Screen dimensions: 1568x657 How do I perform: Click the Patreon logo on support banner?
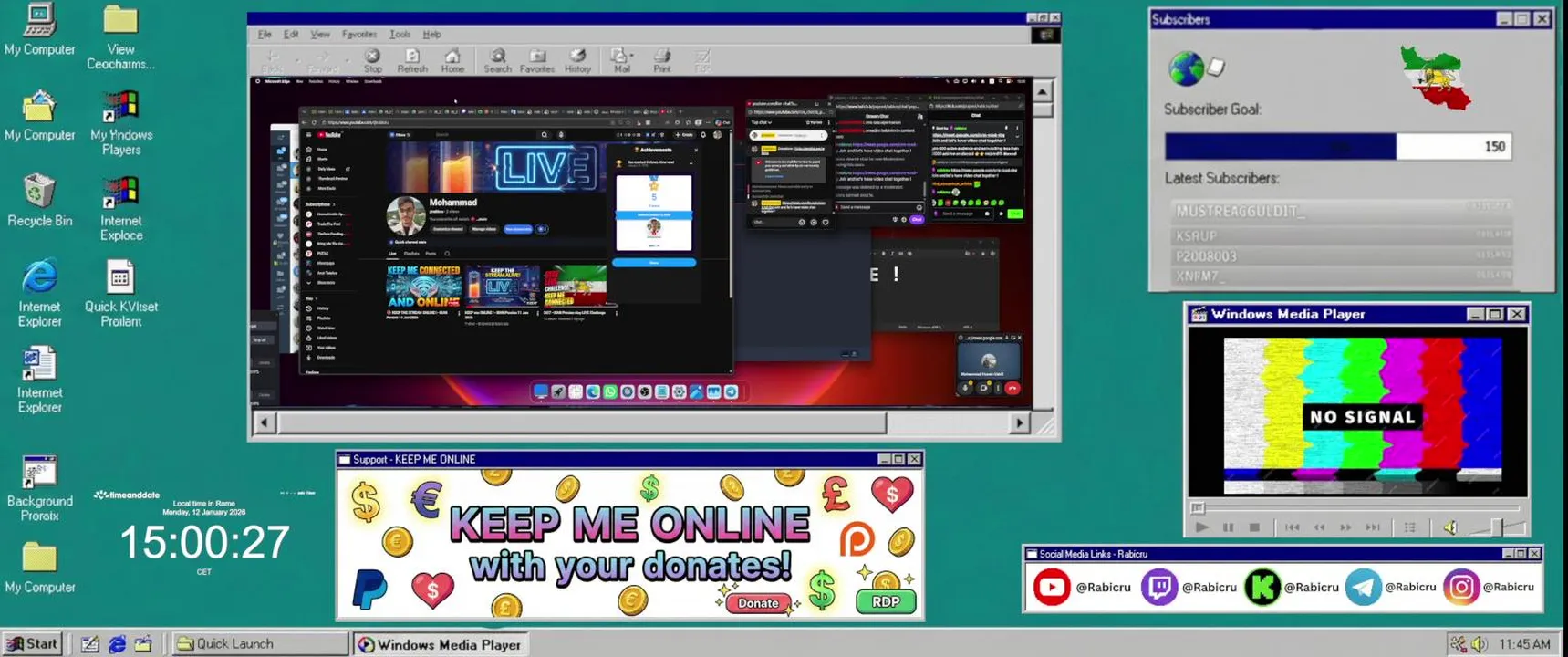click(857, 540)
